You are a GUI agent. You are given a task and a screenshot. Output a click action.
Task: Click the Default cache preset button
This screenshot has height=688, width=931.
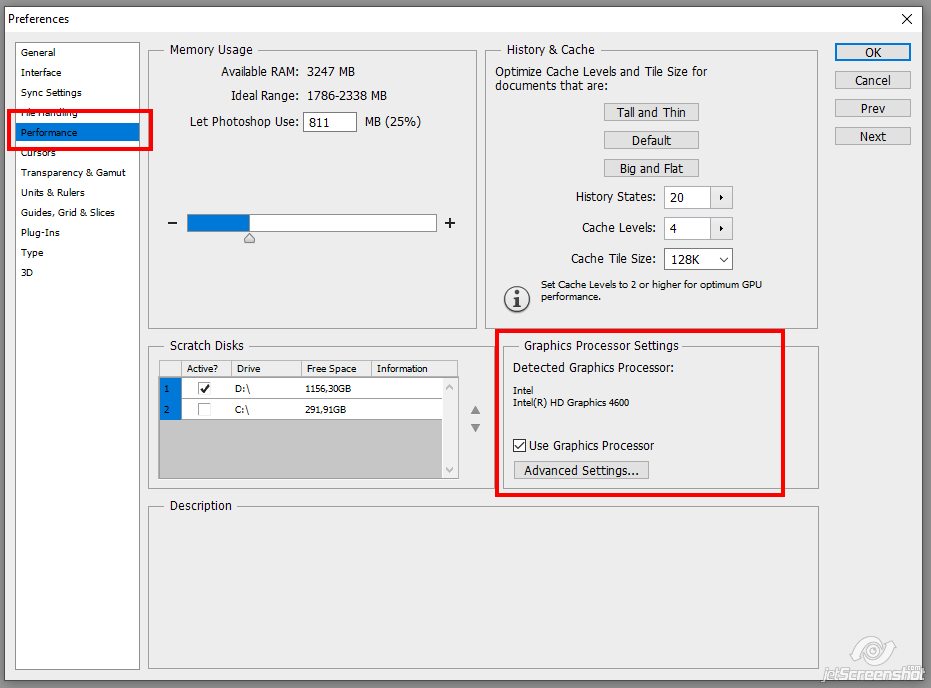point(651,140)
